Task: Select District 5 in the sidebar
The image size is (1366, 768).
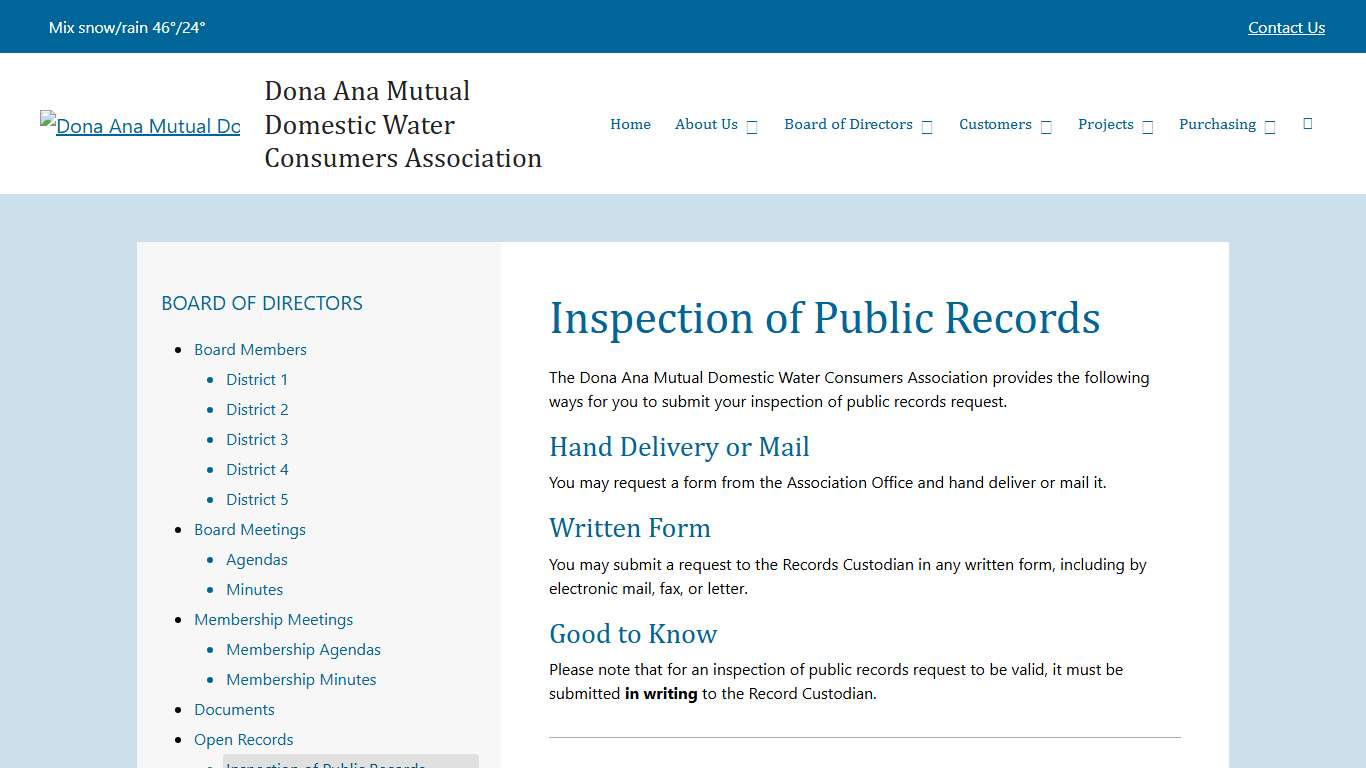Action: [x=257, y=499]
